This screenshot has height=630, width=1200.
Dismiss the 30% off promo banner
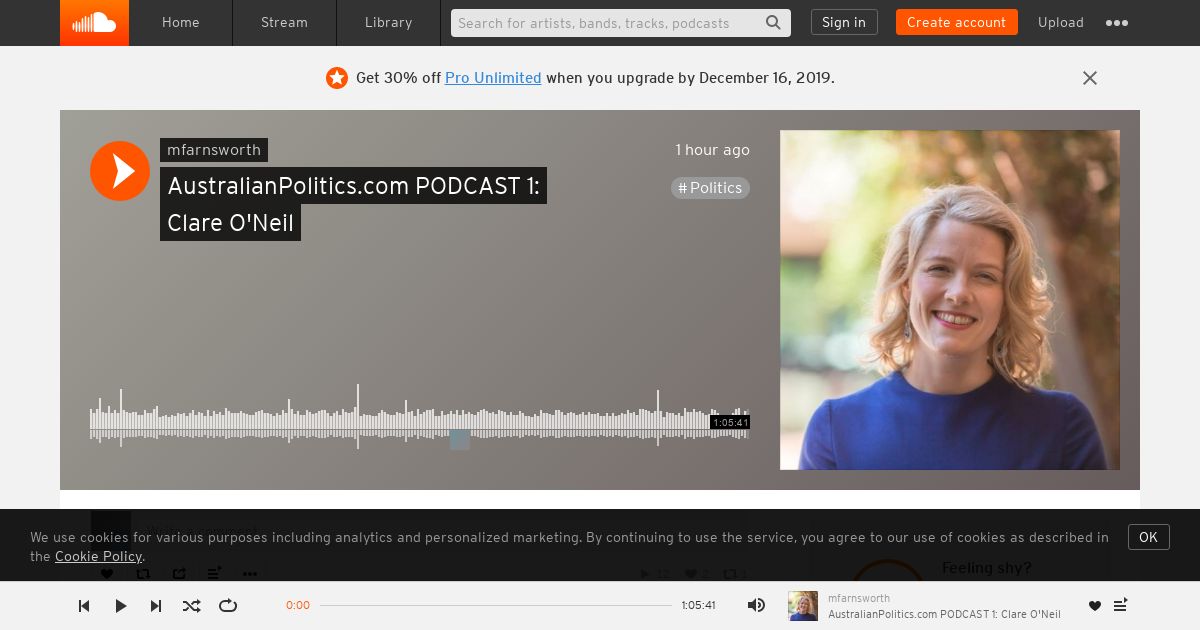[x=1090, y=78]
